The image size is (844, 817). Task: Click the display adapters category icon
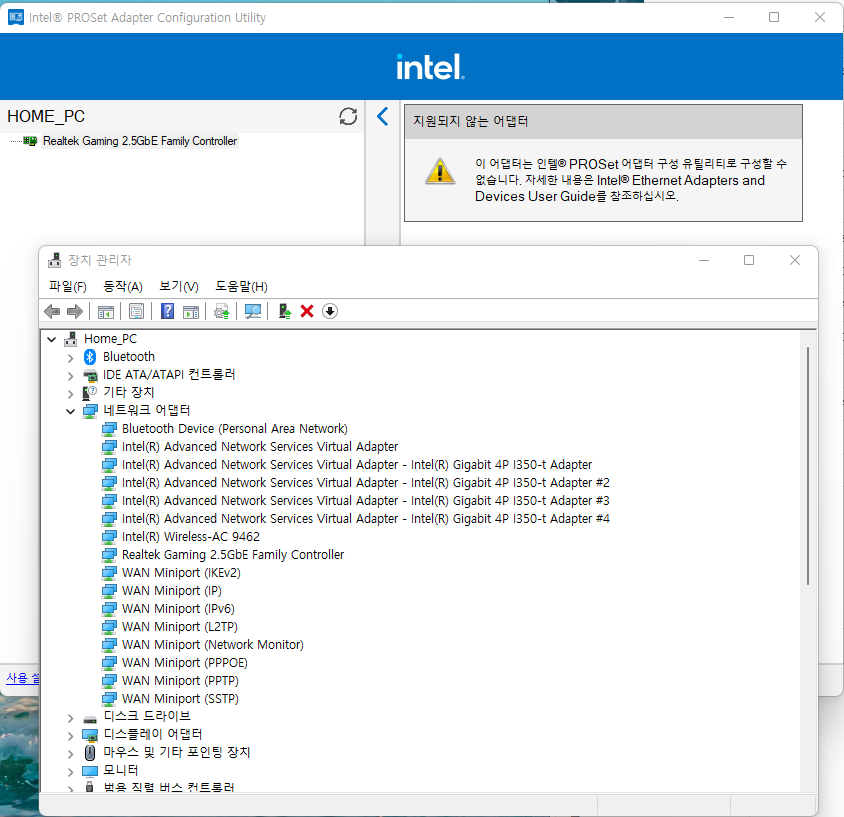click(90, 735)
